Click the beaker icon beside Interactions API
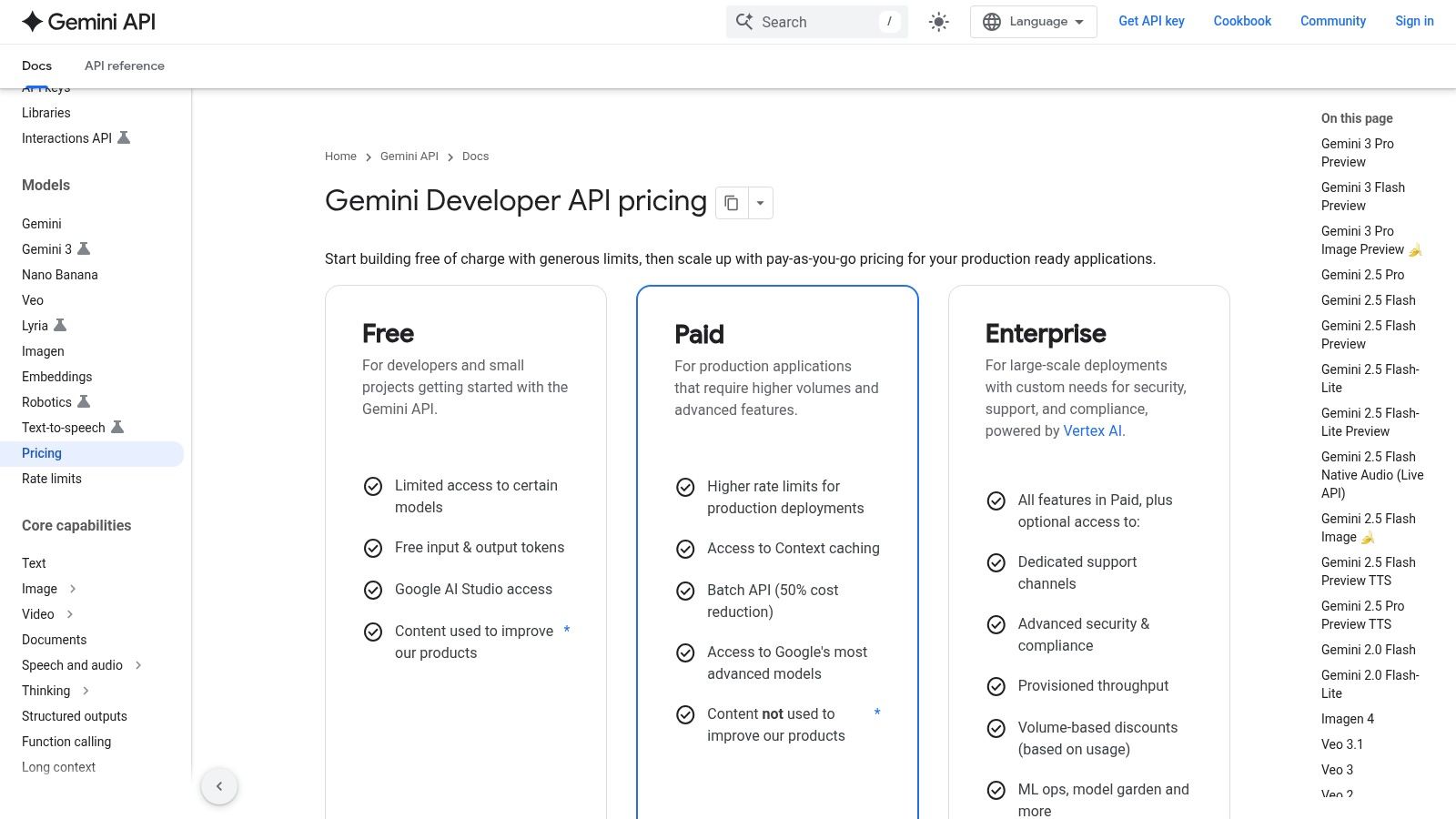The height and width of the screenshot is (819, 1456). (x=125, y=138)
